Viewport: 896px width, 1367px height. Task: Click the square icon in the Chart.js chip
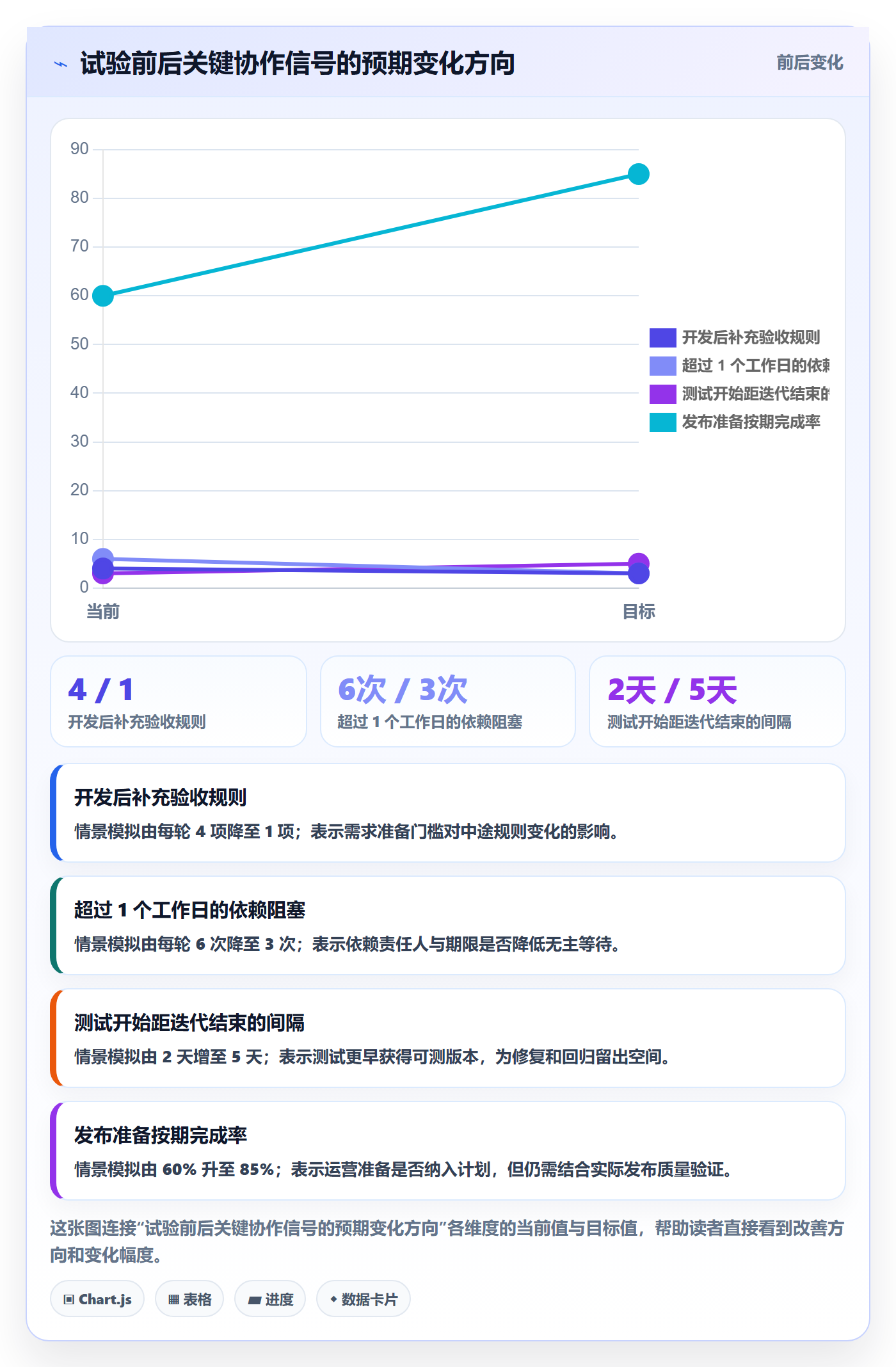(x=69, y=1300)
